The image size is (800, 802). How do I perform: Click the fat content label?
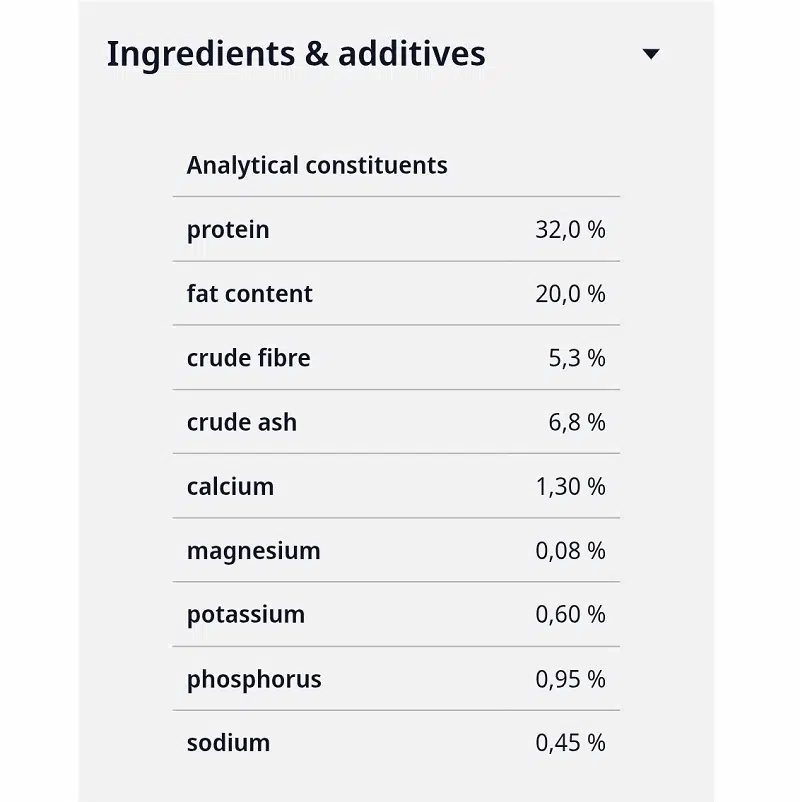click(250, 294)
